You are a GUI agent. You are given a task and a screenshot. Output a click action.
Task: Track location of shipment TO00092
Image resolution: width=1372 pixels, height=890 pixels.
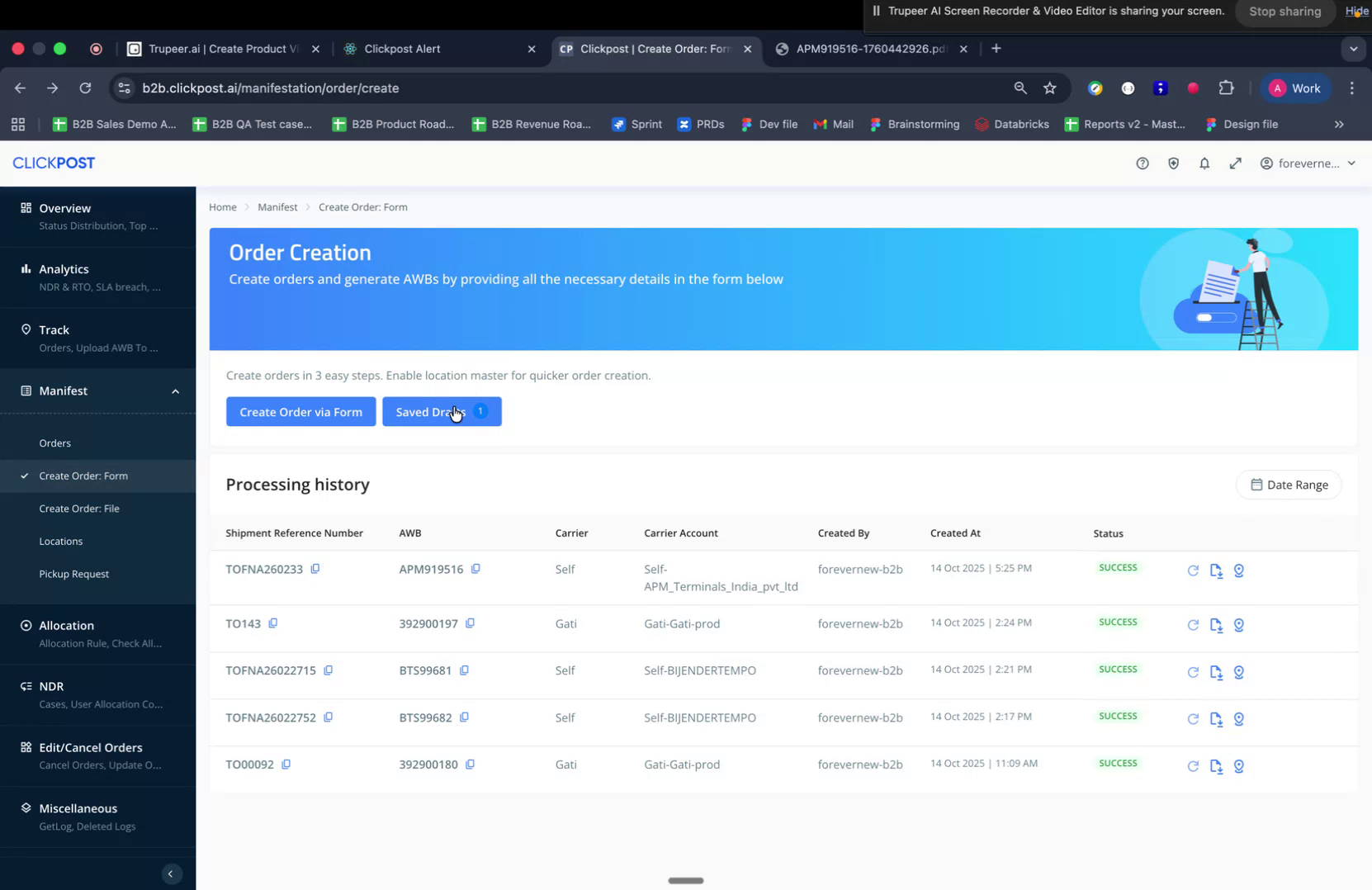click(1238, 766)
